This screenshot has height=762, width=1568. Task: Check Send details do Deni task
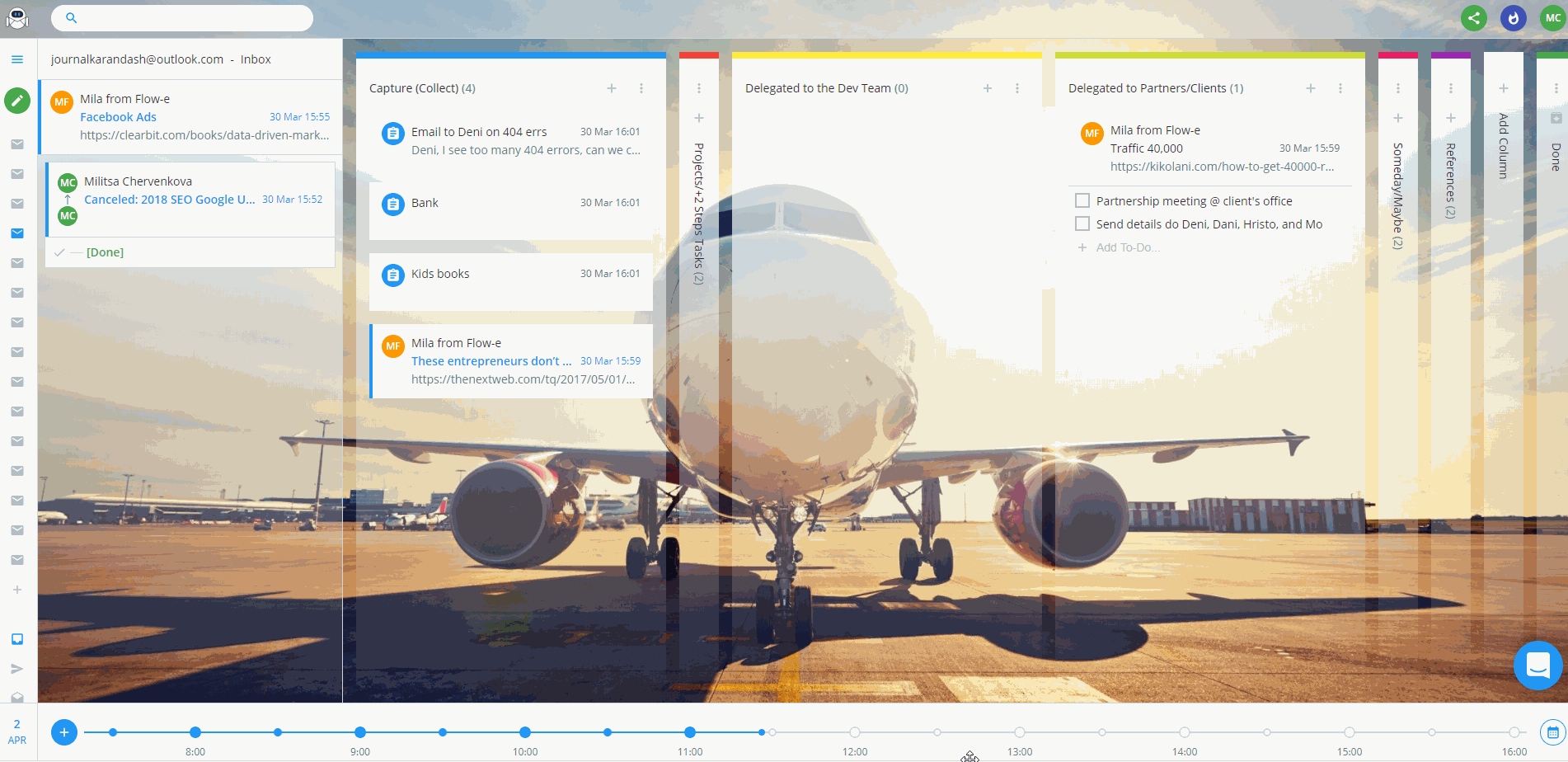tap(1082, 223)
